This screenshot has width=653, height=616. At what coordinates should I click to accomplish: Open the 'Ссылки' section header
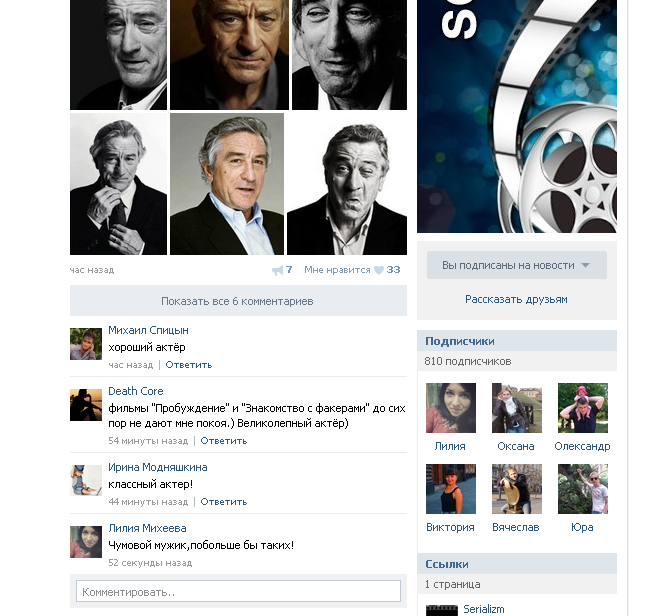coord(517,564)
